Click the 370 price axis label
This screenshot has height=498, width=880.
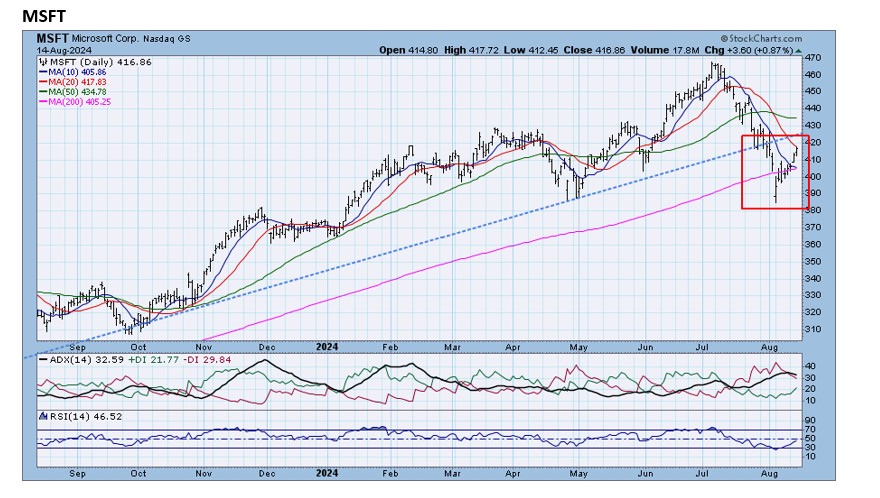click(814, 227)
